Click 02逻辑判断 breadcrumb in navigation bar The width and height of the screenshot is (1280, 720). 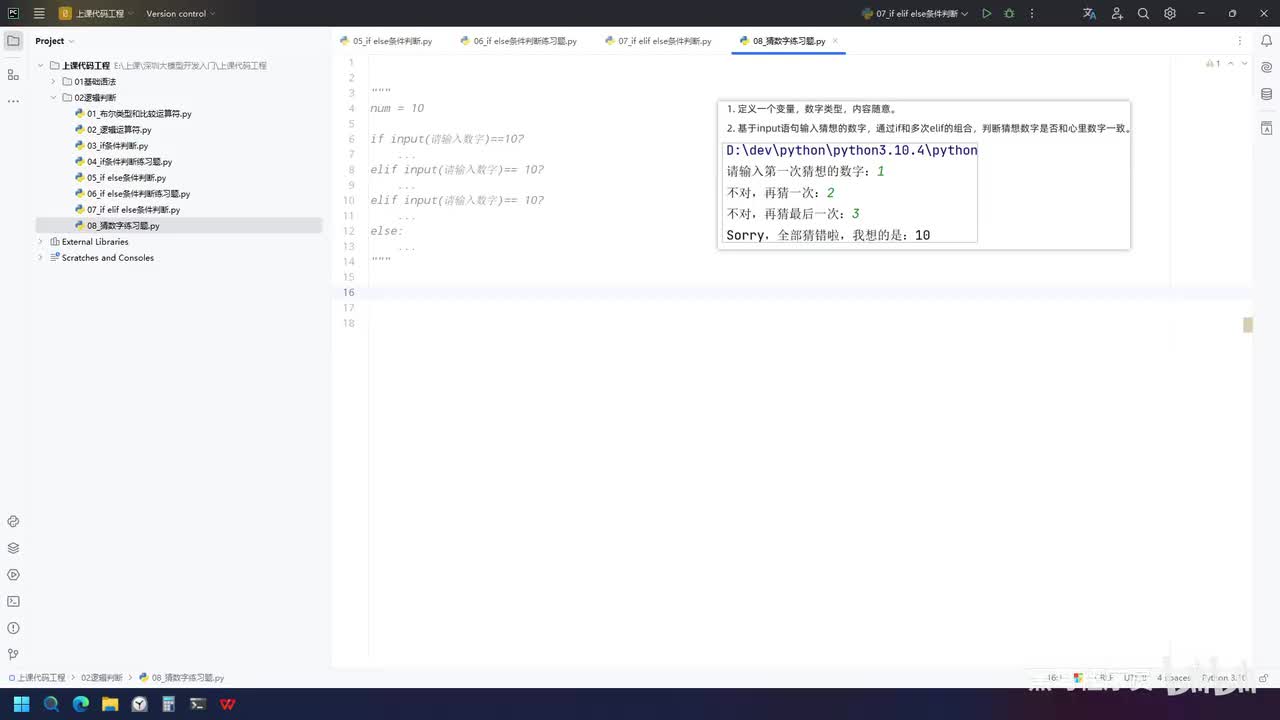click(x=102, y=678)
